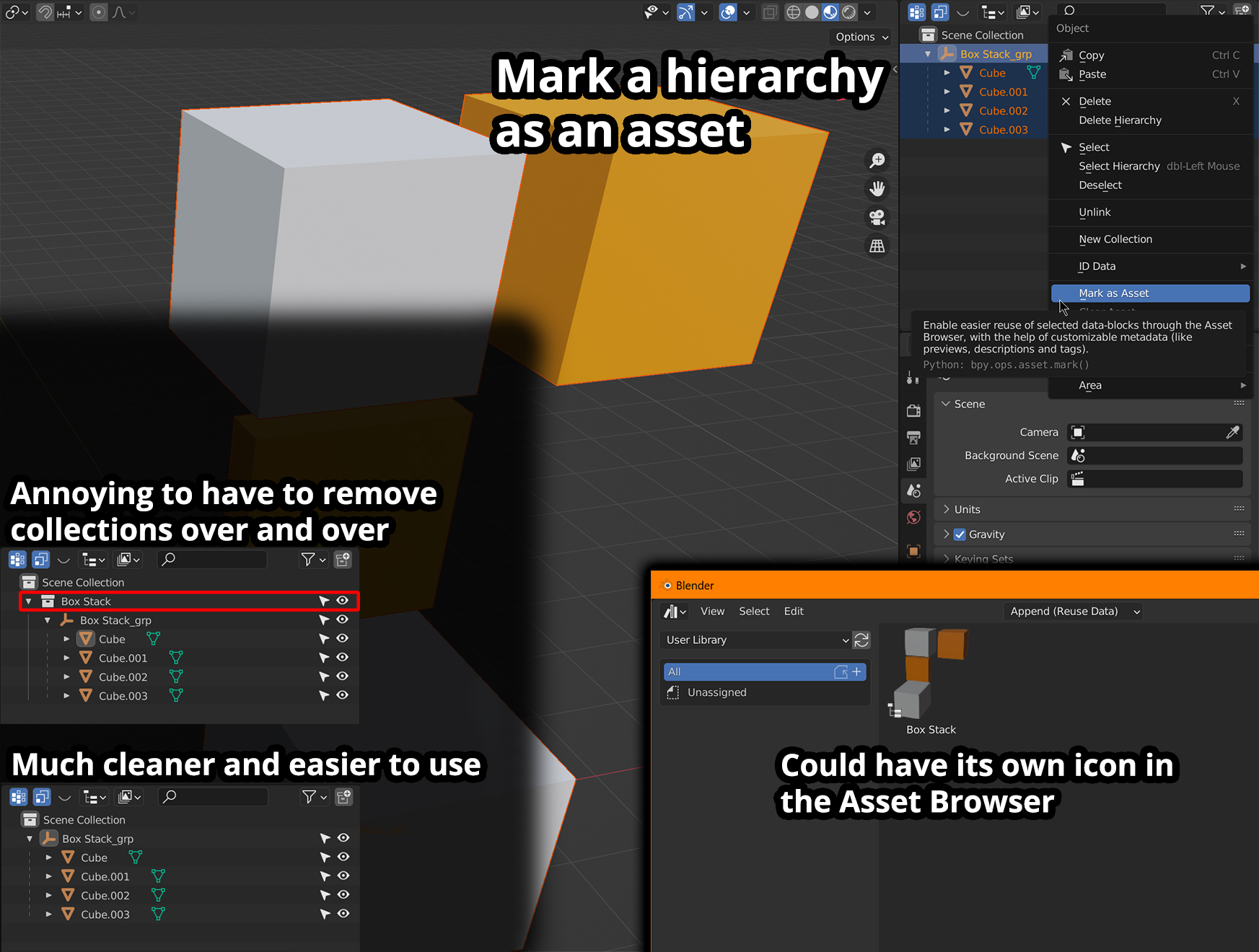The image size is (1259, 952).
Task: Open the Append (Reuse Data) dropdown
Action: (1074, 612)
